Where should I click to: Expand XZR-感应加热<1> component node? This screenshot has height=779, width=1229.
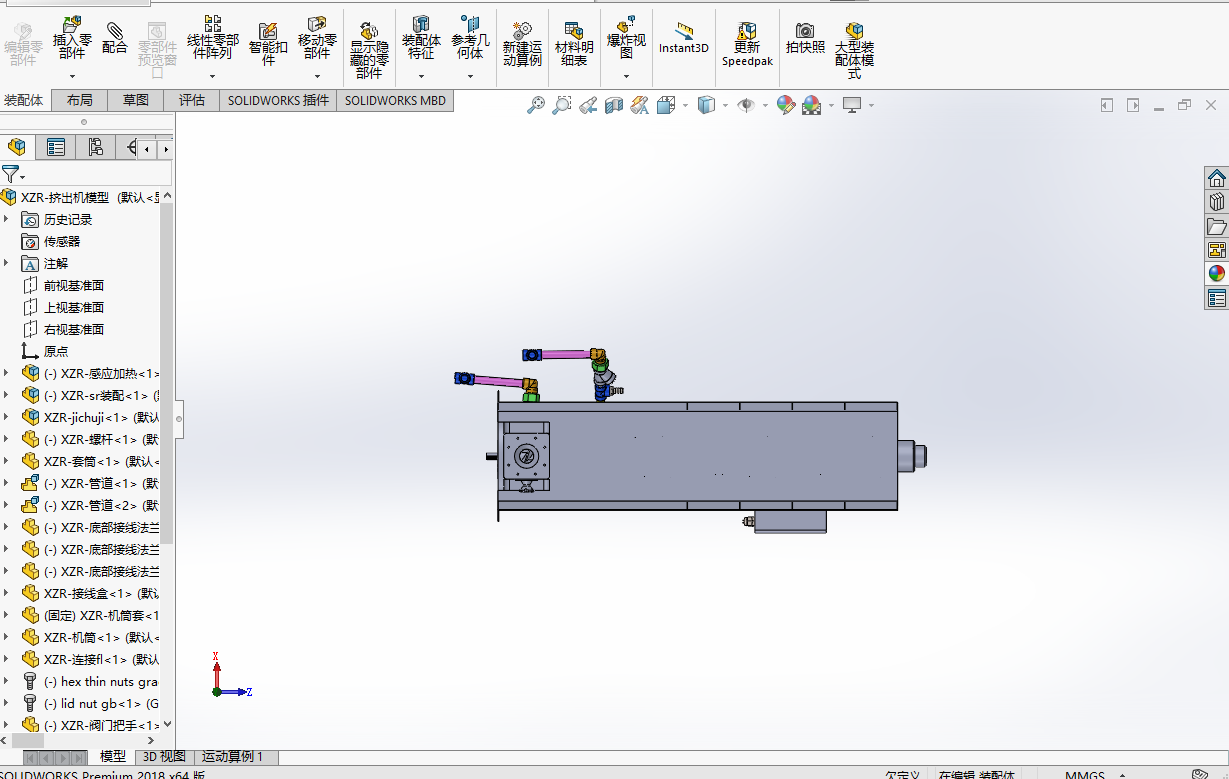click(6, 373)
